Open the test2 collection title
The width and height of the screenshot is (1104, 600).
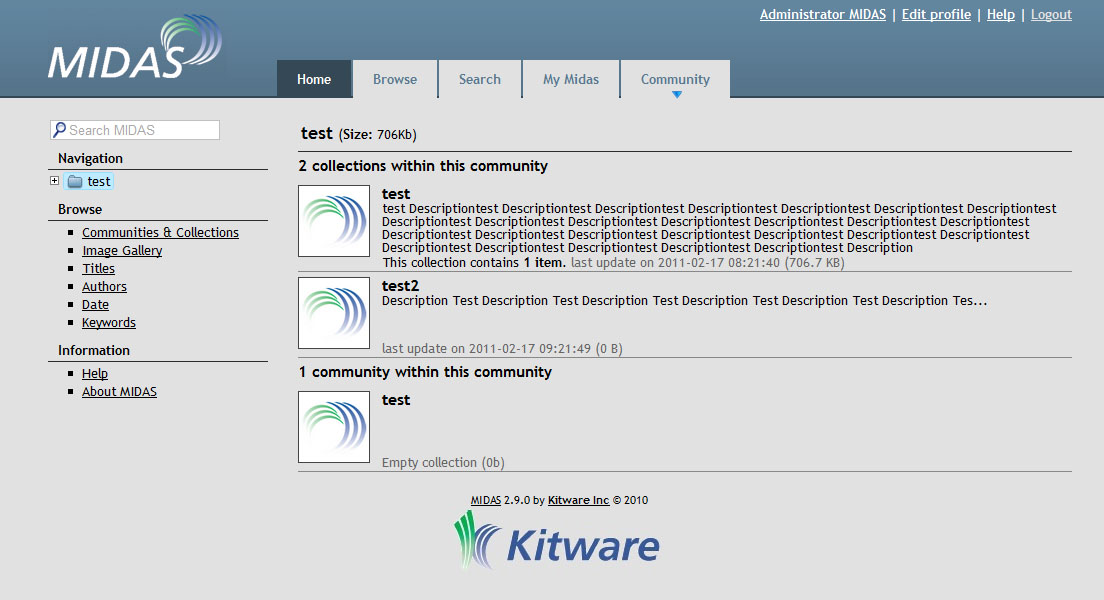point(400,286)
